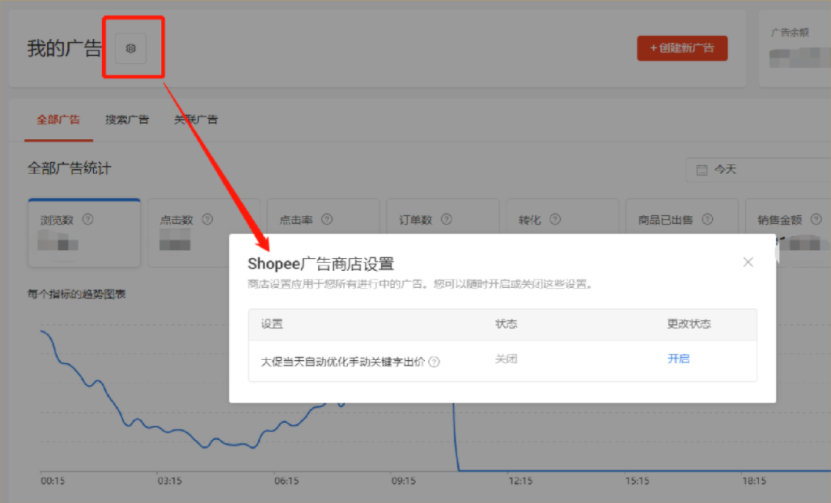Viewport: 831px width, 503px height.
Task: Show help tooltip for 订单数
Action: 446,219
